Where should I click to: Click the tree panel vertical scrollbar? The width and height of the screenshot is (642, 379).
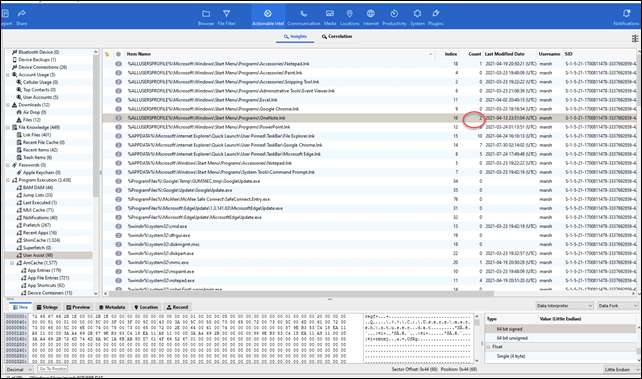click(96, 172)
